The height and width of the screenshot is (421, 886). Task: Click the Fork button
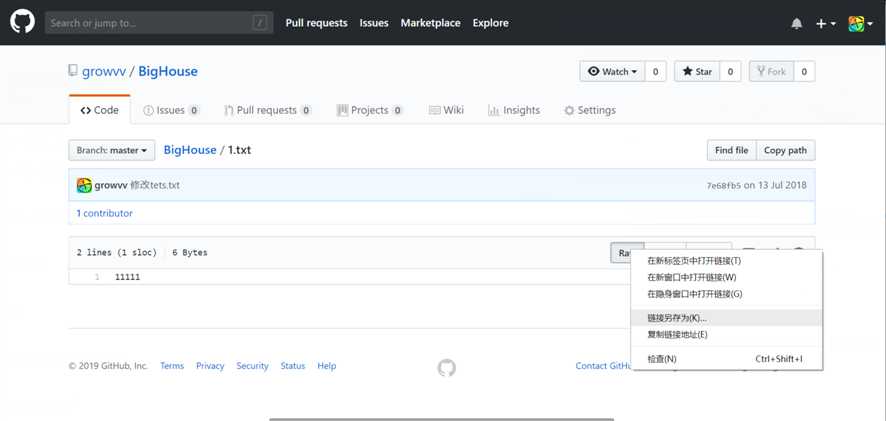[771, 72]
